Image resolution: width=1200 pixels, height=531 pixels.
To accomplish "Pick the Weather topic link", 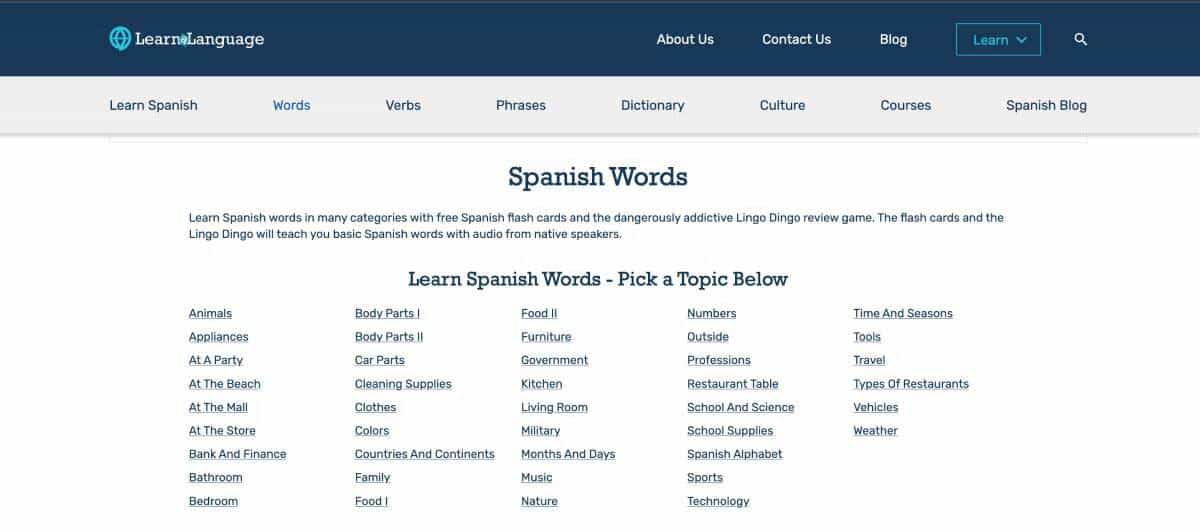I will click(x=875, y=431).
